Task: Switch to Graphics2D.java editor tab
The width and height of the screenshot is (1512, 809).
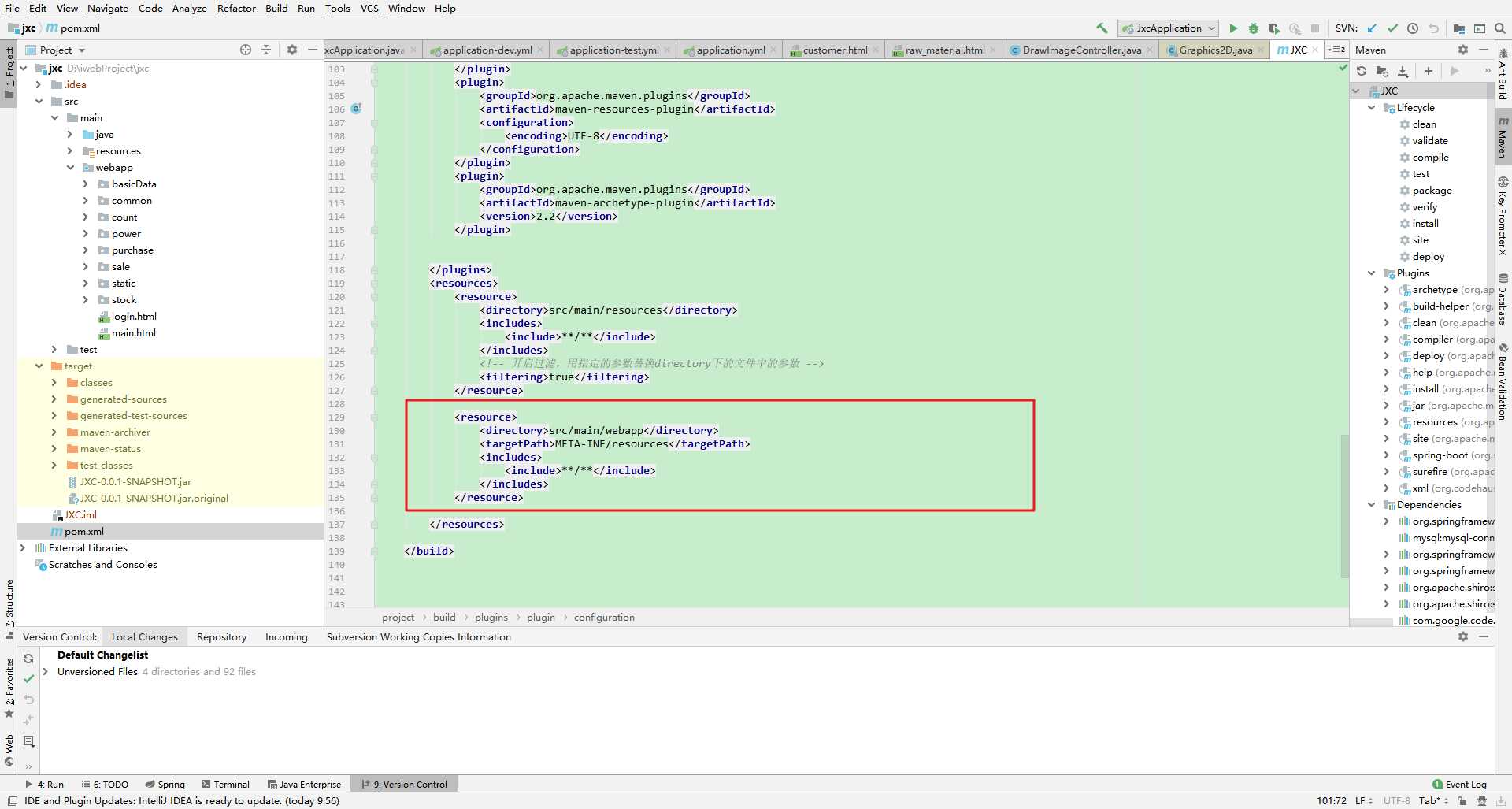Action: [1215, 50]
